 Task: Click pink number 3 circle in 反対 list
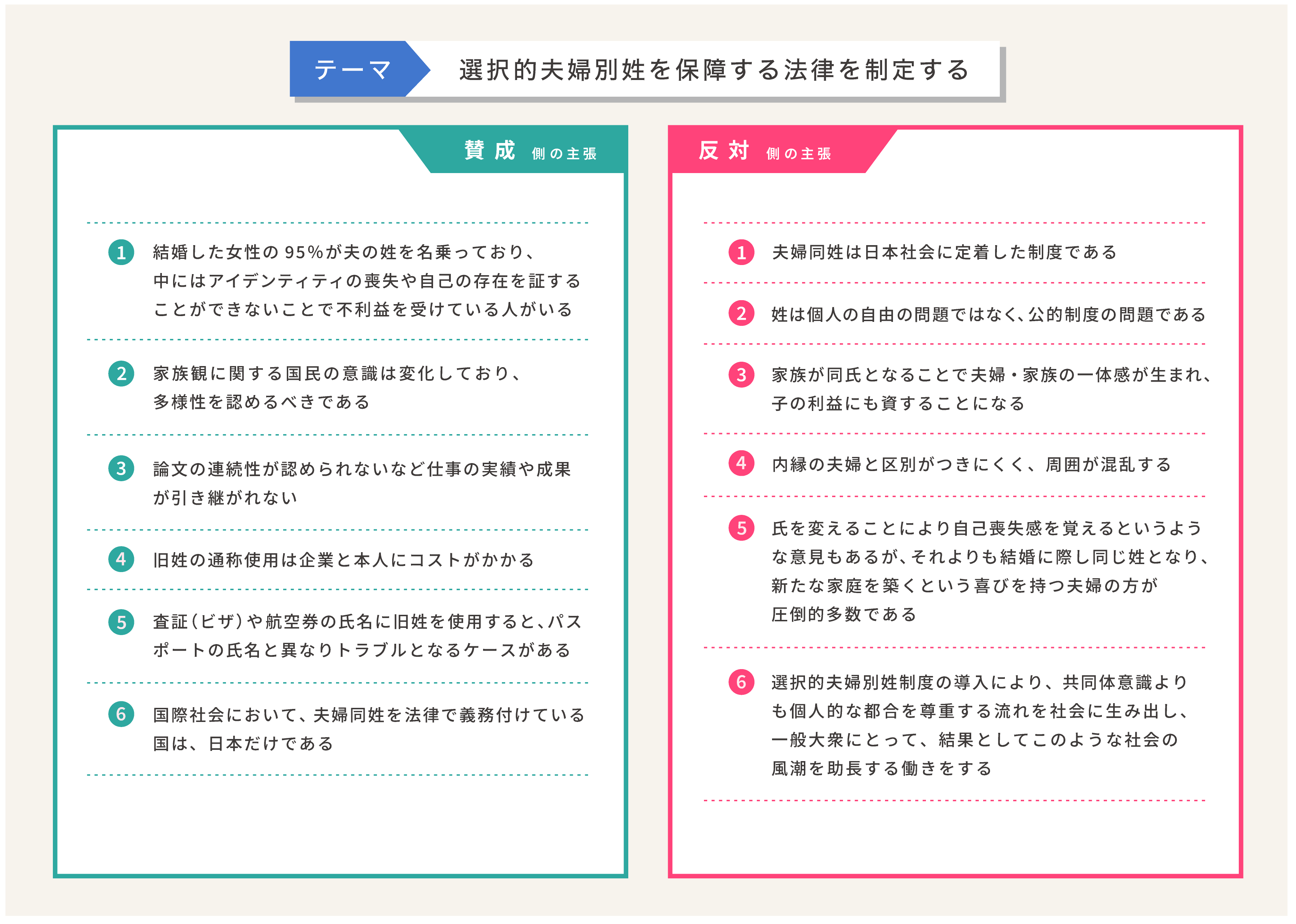[x=742, y=375]
